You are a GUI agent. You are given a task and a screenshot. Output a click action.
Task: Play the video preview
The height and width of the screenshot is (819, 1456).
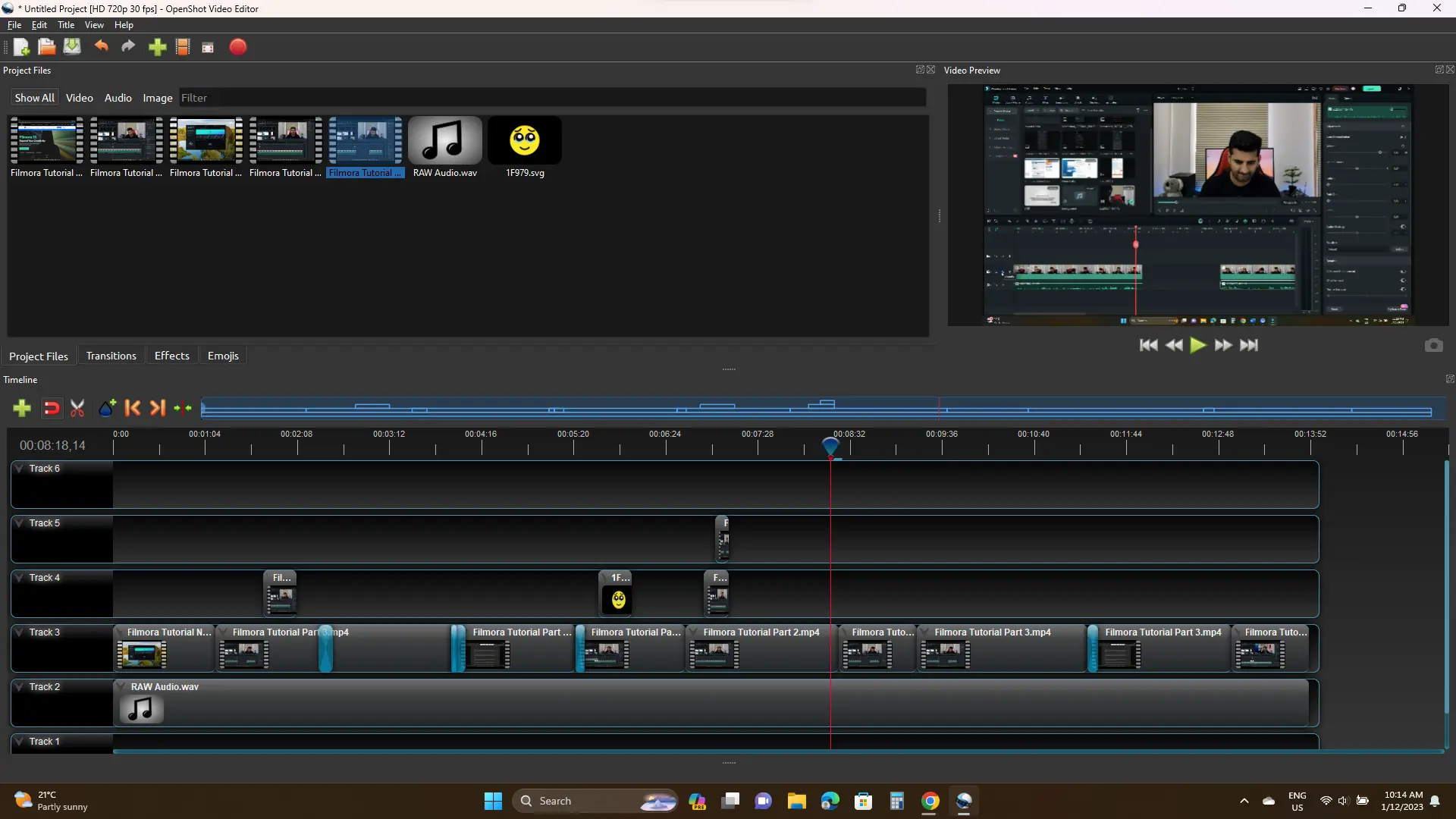coord(1198,345)
